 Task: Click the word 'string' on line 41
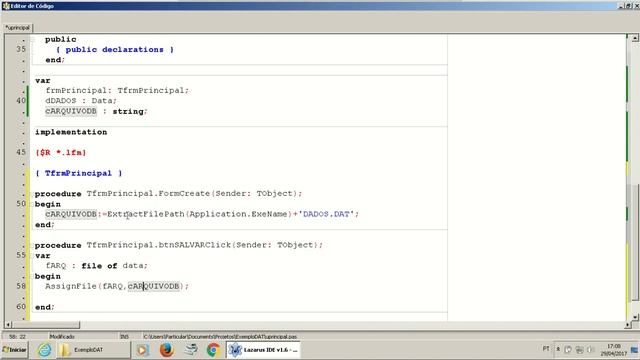tap(129, 111)
